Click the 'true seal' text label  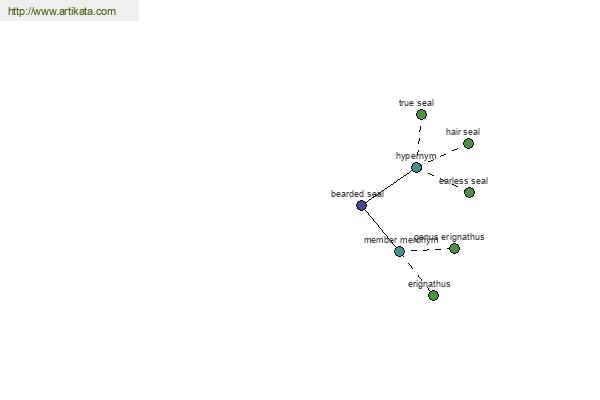pyautogui.click(x=416, y=103)
